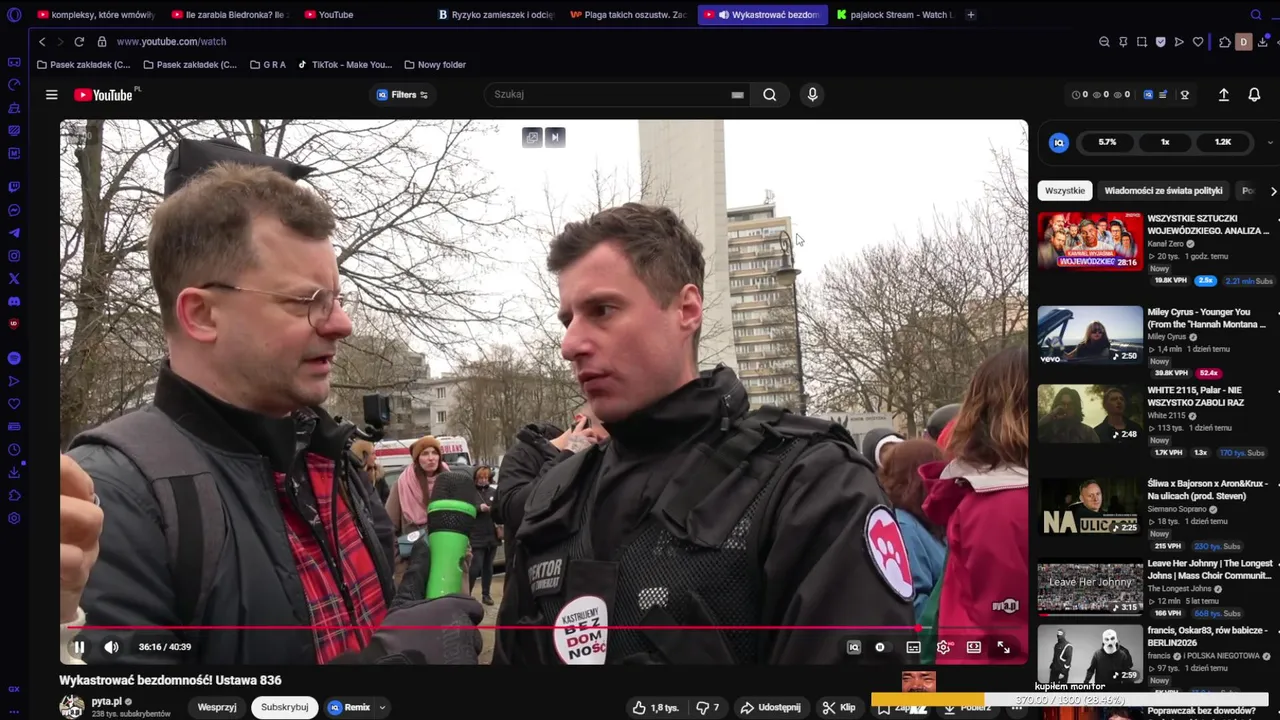
Task: Open Miley Cyrus Younger You video
Action: click(x=1090, y=335)
